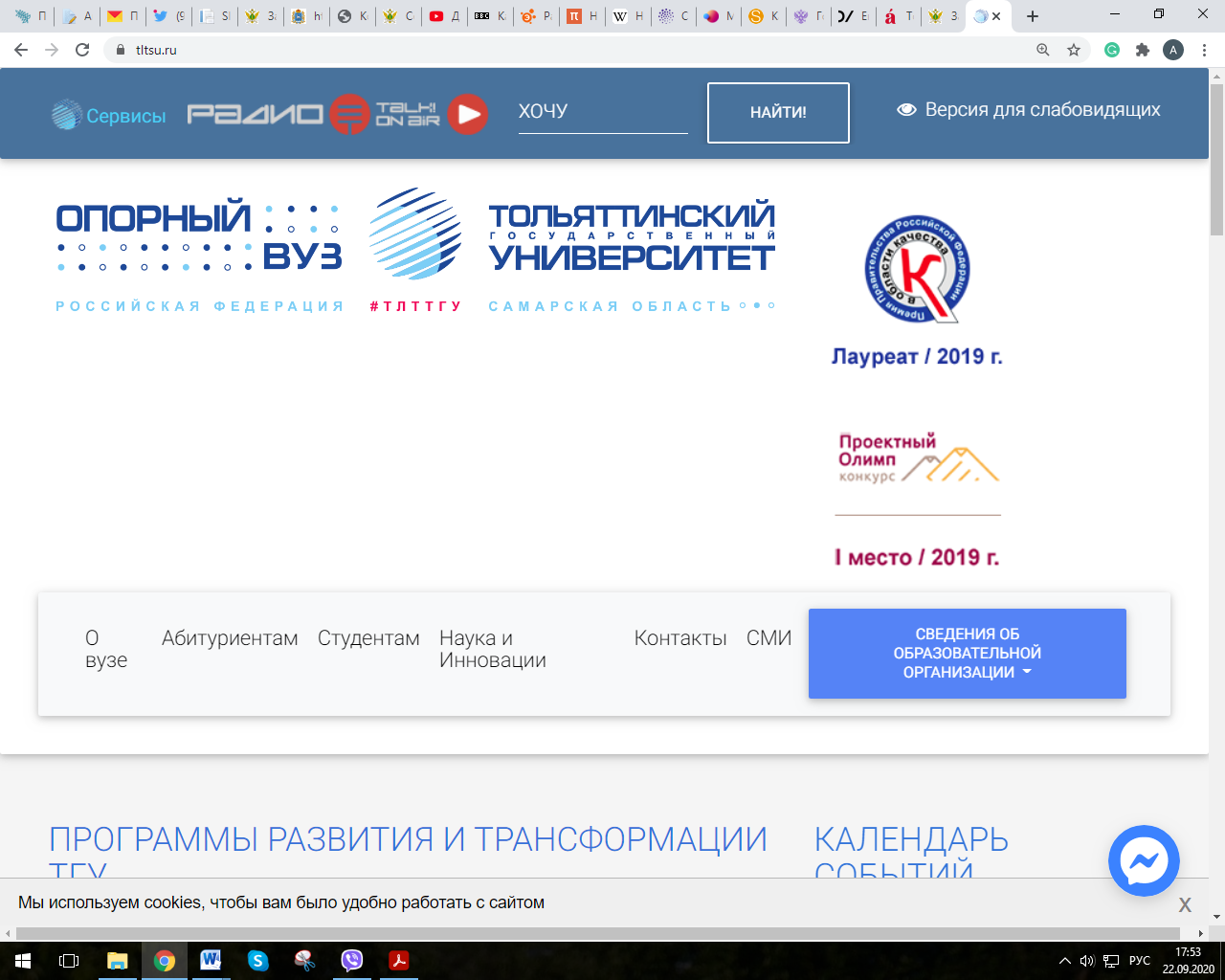1225x980 pixels.
Task: Open File Explorer from the taskbar
Action: pos(117,960)
